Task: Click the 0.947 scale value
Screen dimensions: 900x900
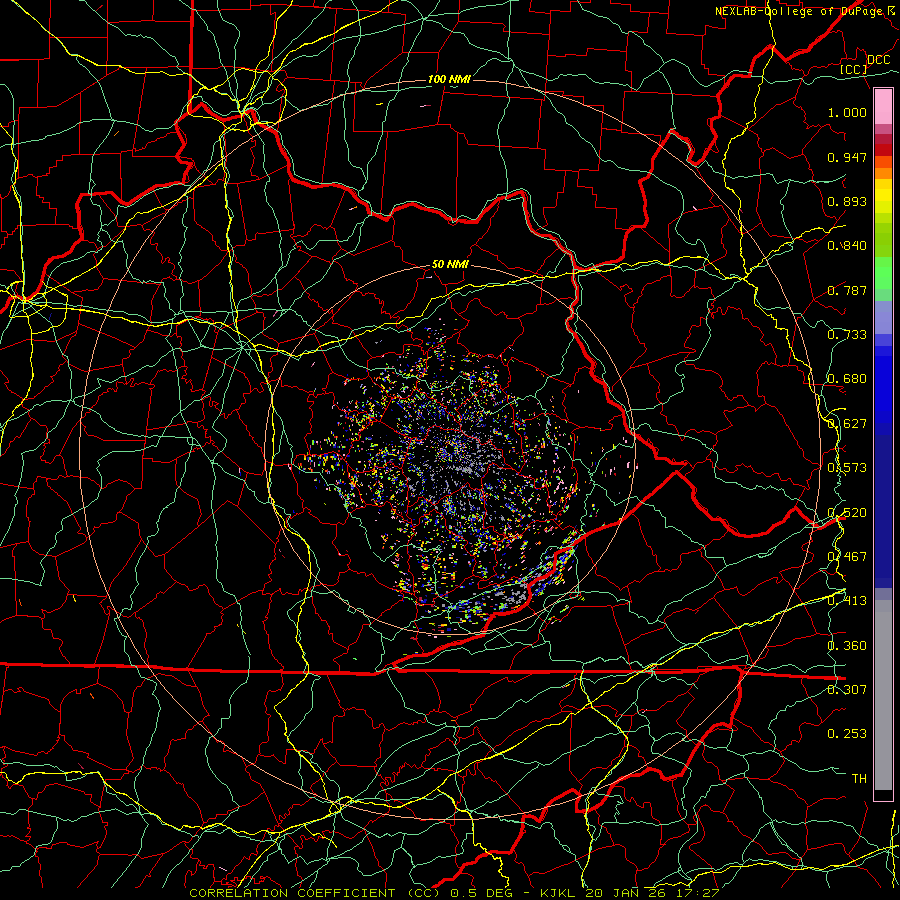Action: [x=847, y=157]
